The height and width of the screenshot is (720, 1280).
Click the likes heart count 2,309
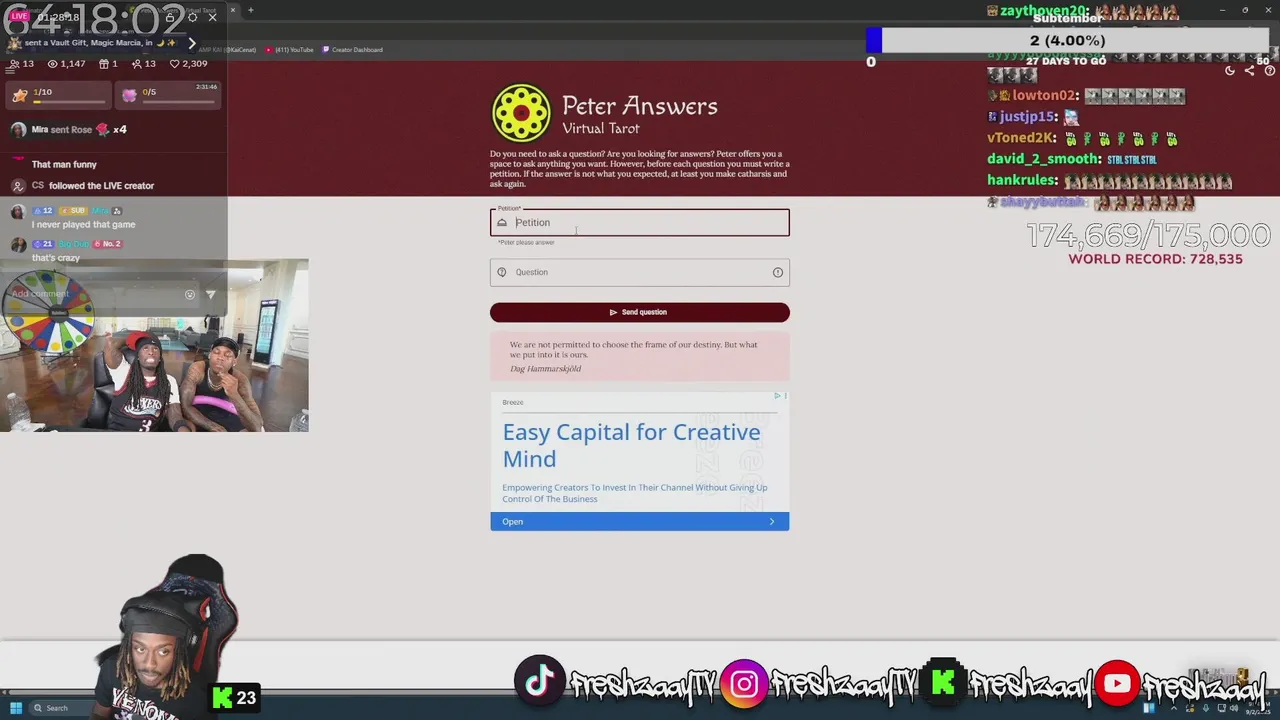(x=188, y=63)
